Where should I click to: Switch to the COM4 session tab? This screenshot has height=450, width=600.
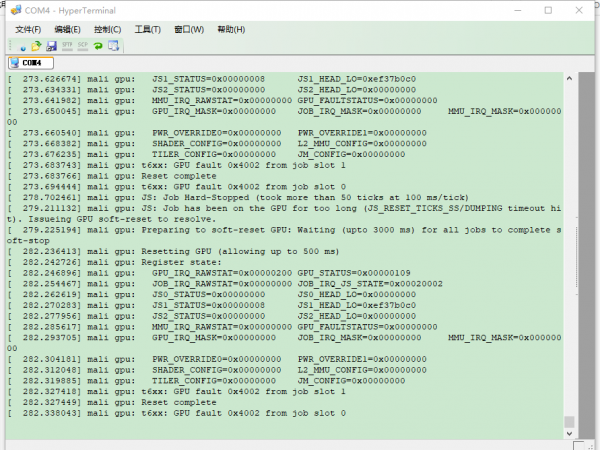click(29, 62)
